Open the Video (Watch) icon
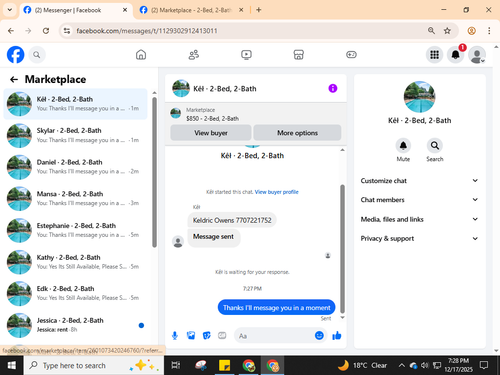 point(246,55)
